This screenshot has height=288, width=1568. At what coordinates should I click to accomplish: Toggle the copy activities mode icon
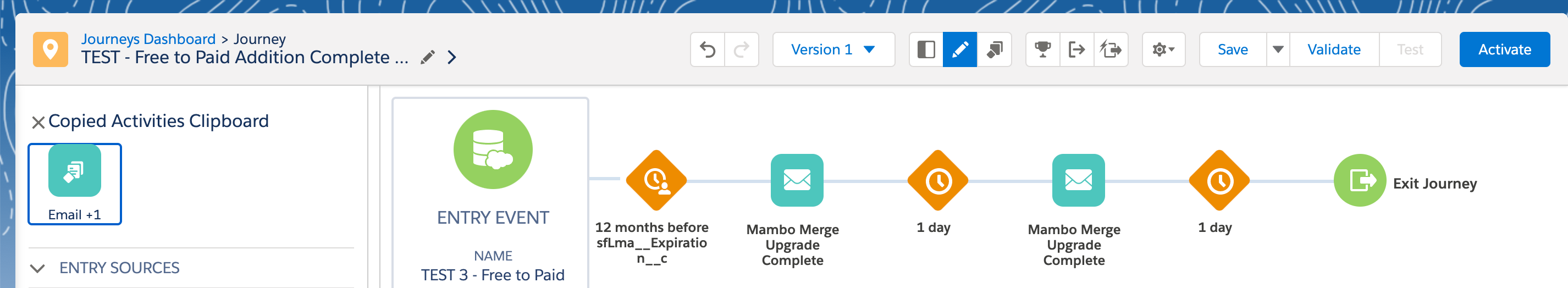(x=994, y=49)
